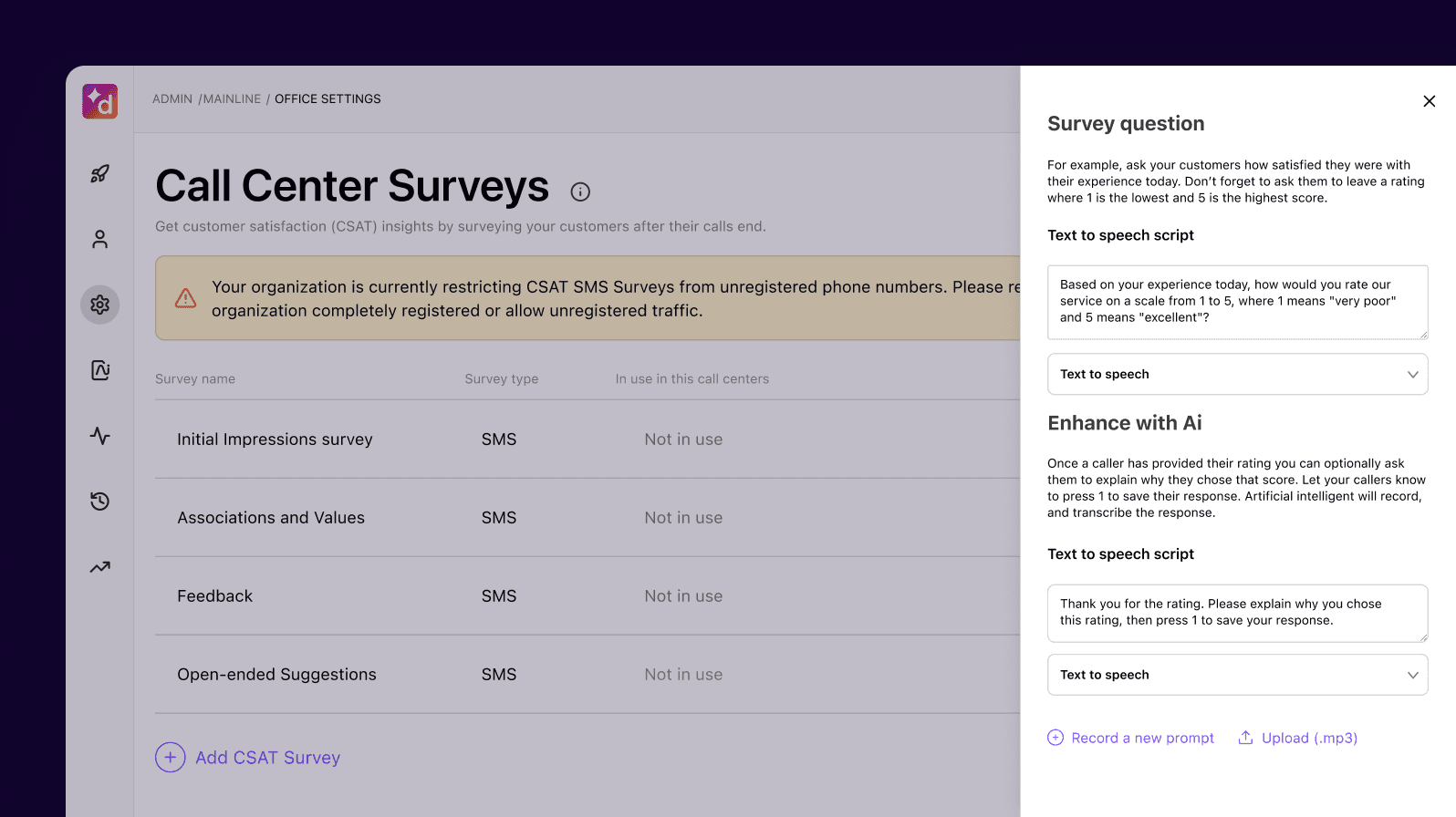Open the trending analytics sidebar icon
Image resolution: width=1456 pixels, height=817 pixels.
[100, 567]
